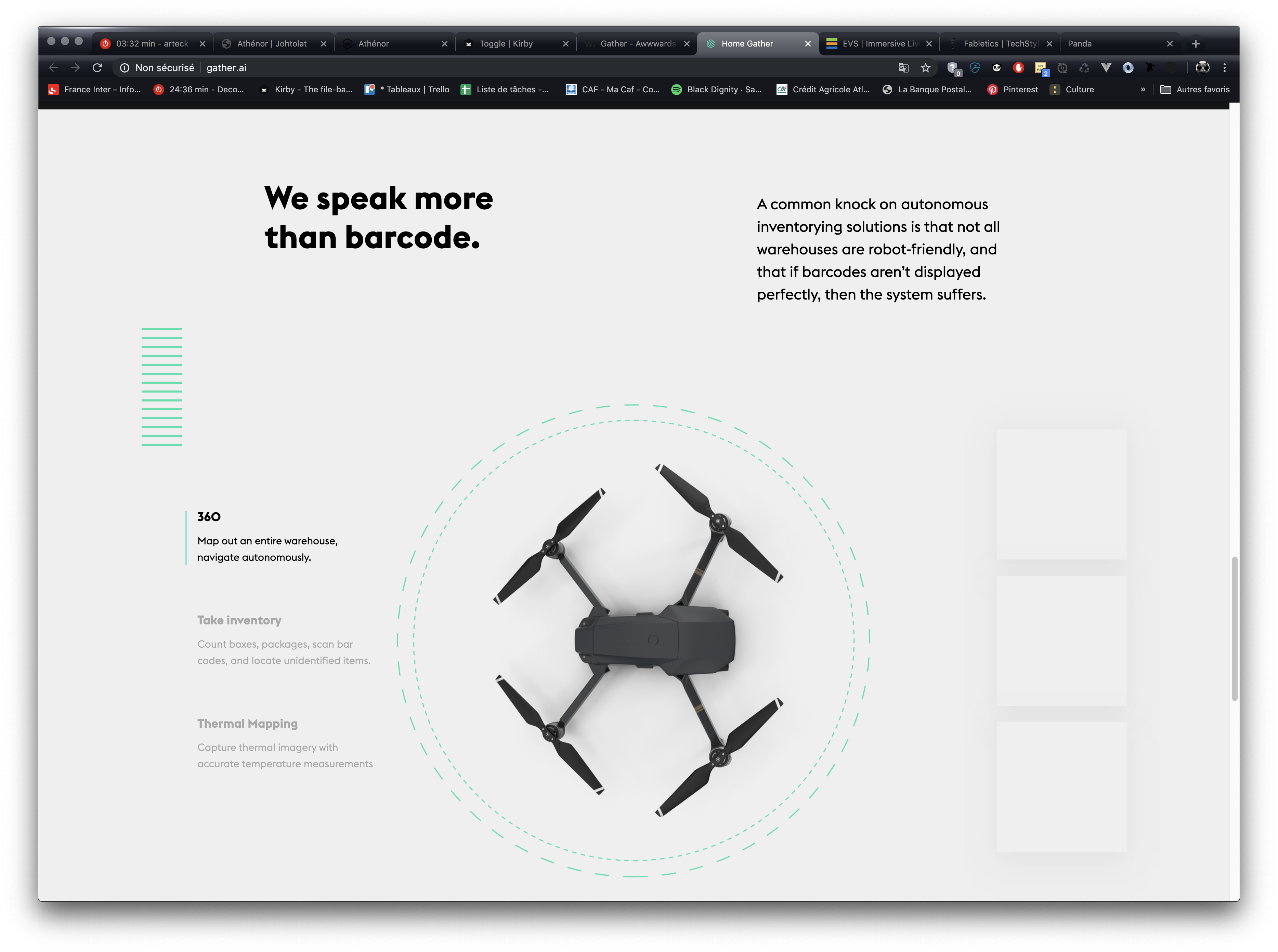Go back to the previous page
Screen dimensions: 1278x952
point(54,67)
